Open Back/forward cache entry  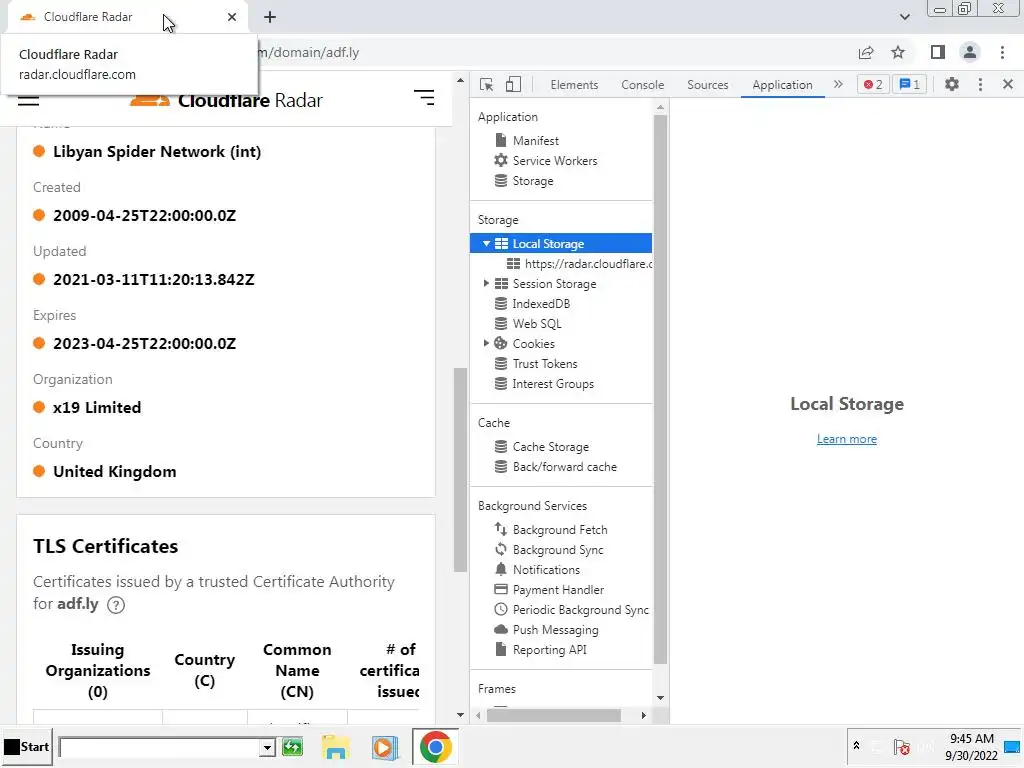564,467
